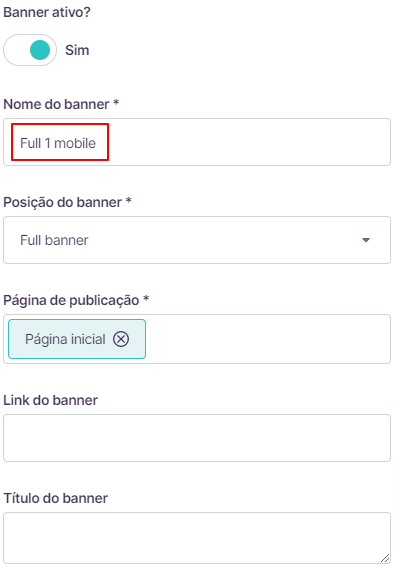Click the Sim label beside the toggle
The height and width of the screenshot is (566, 395).
coord(77,50)
